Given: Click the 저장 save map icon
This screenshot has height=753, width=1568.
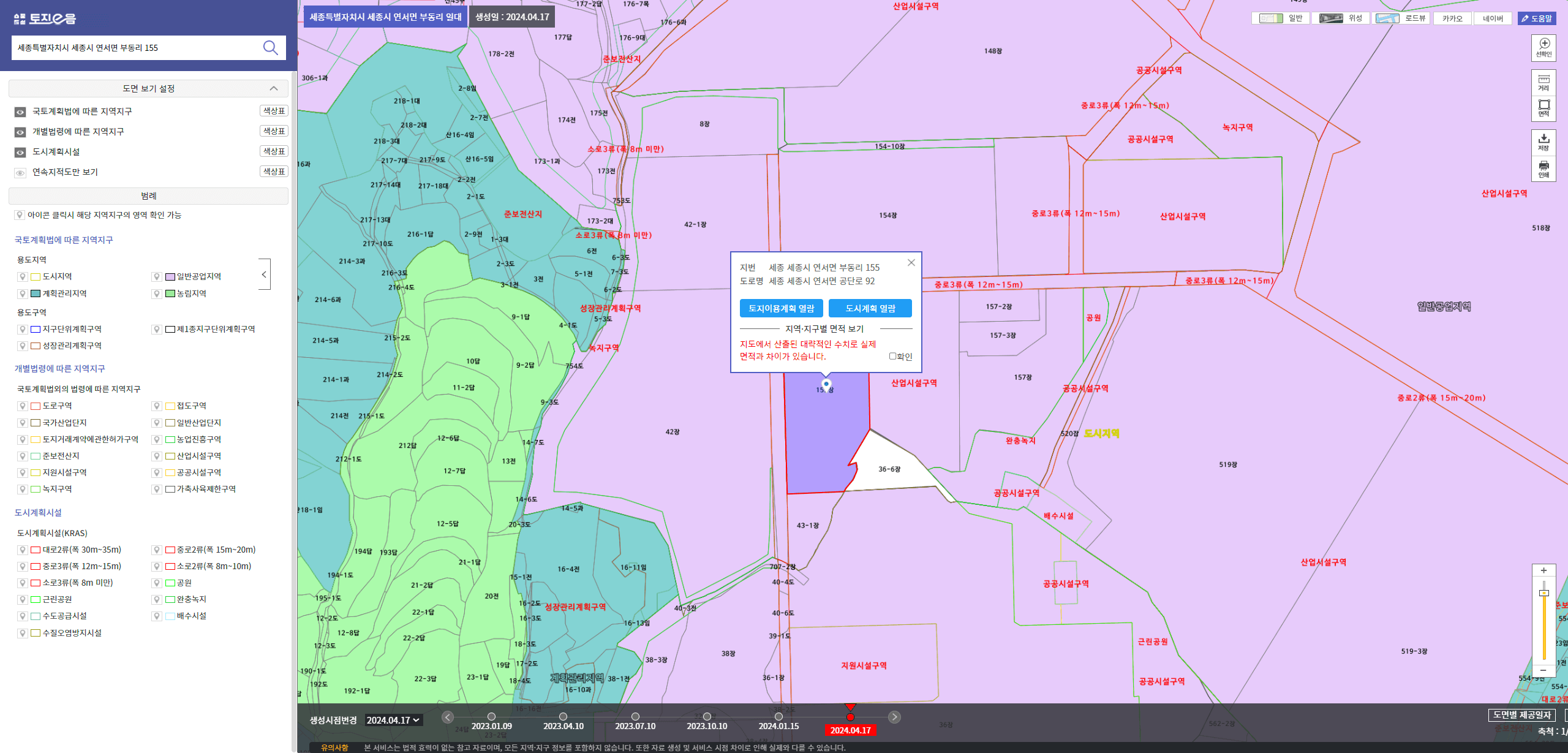Looking at the screenshot, I should pyautogui.click(x=1543, y=142).
